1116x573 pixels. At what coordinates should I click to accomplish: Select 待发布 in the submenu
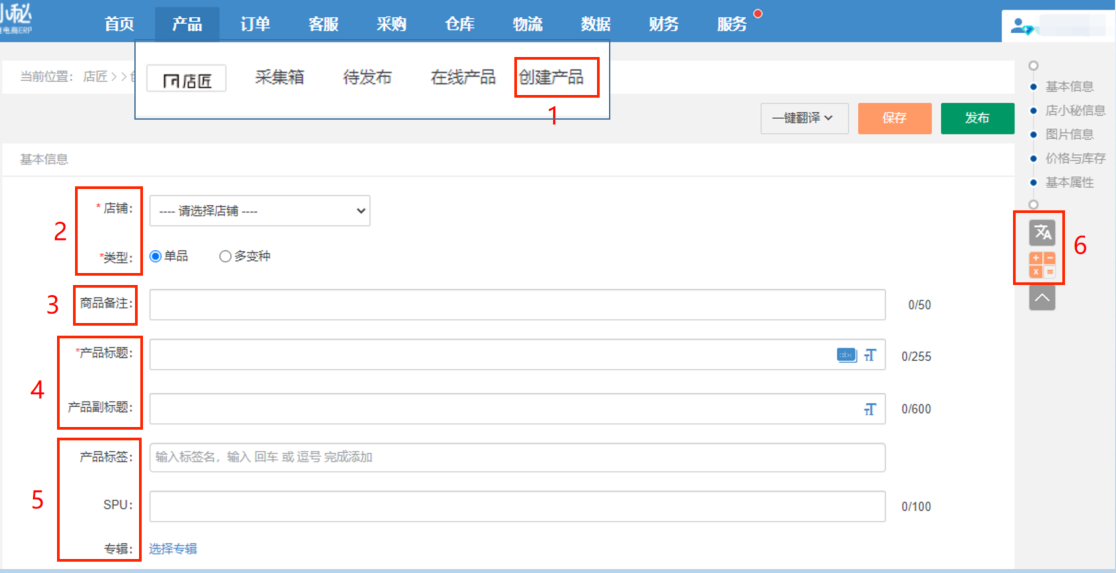click(x=367, y=78)
